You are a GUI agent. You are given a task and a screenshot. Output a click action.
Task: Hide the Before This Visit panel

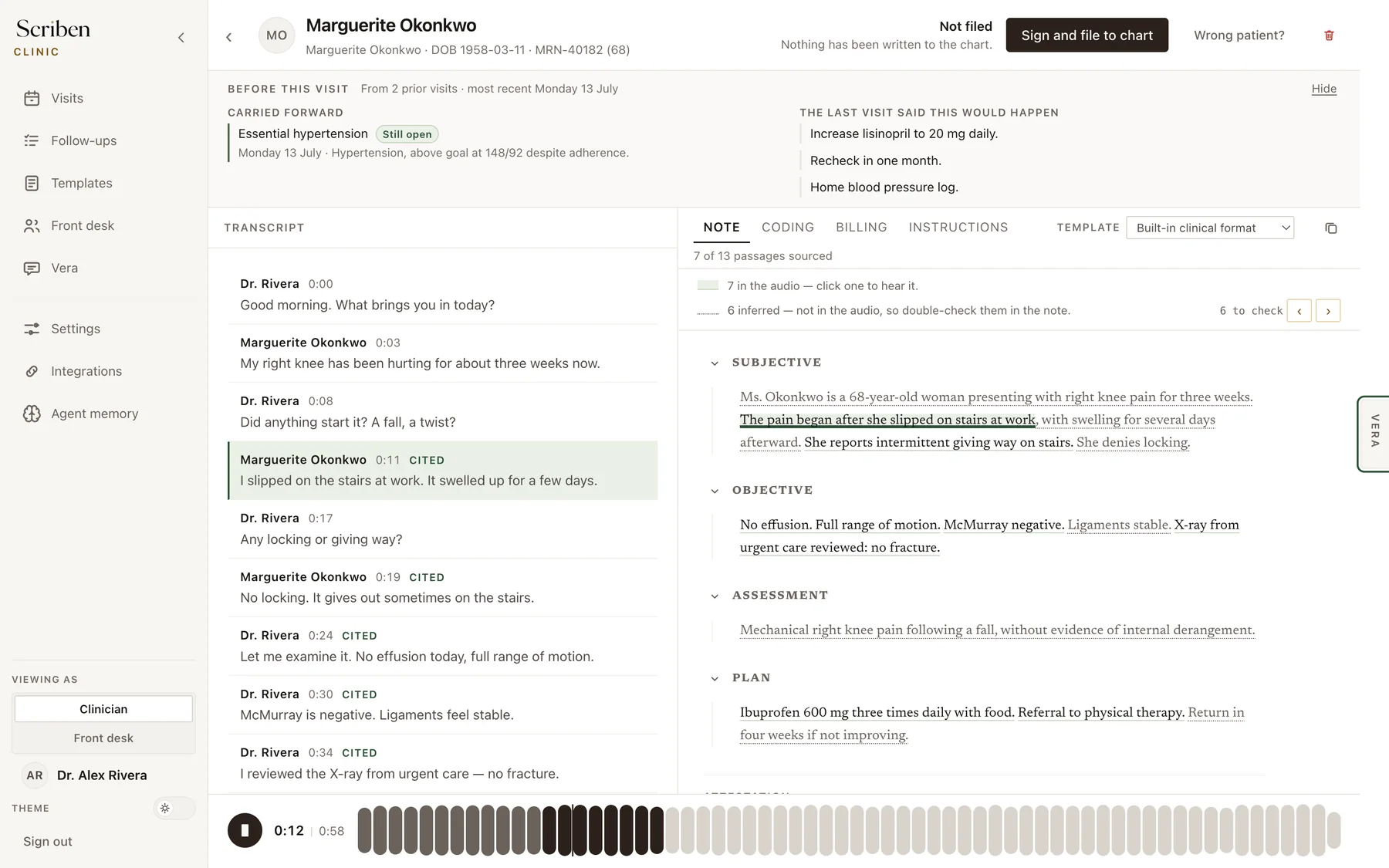tap(1324, 89)
